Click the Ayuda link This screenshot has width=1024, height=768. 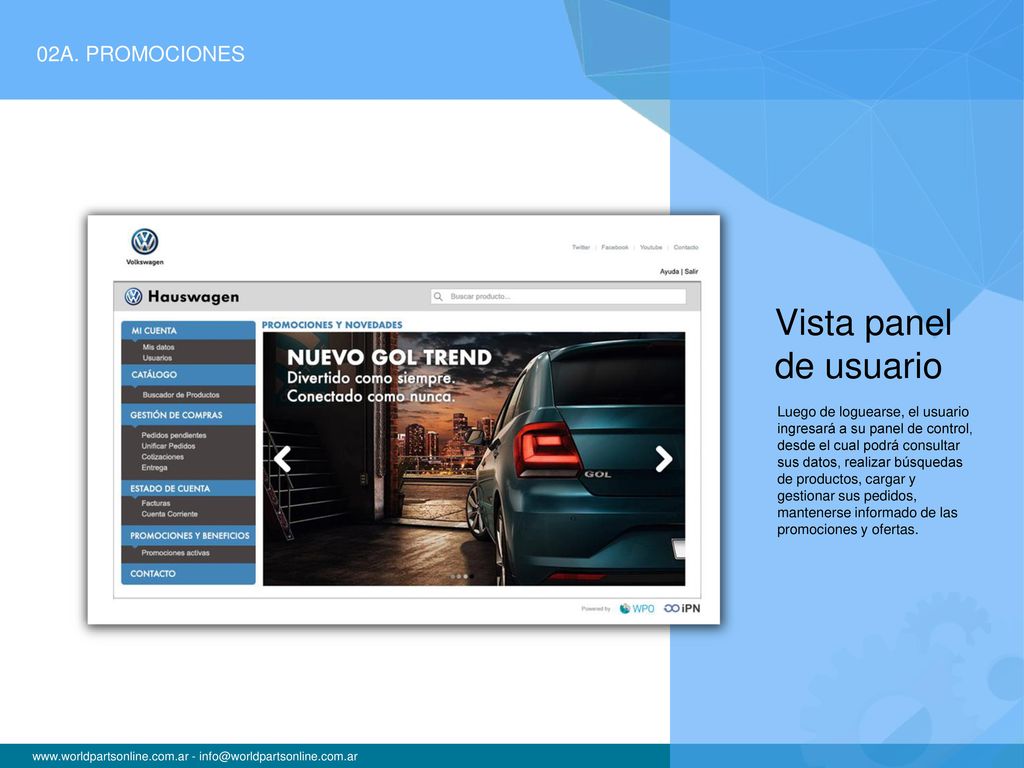point(669,272)
